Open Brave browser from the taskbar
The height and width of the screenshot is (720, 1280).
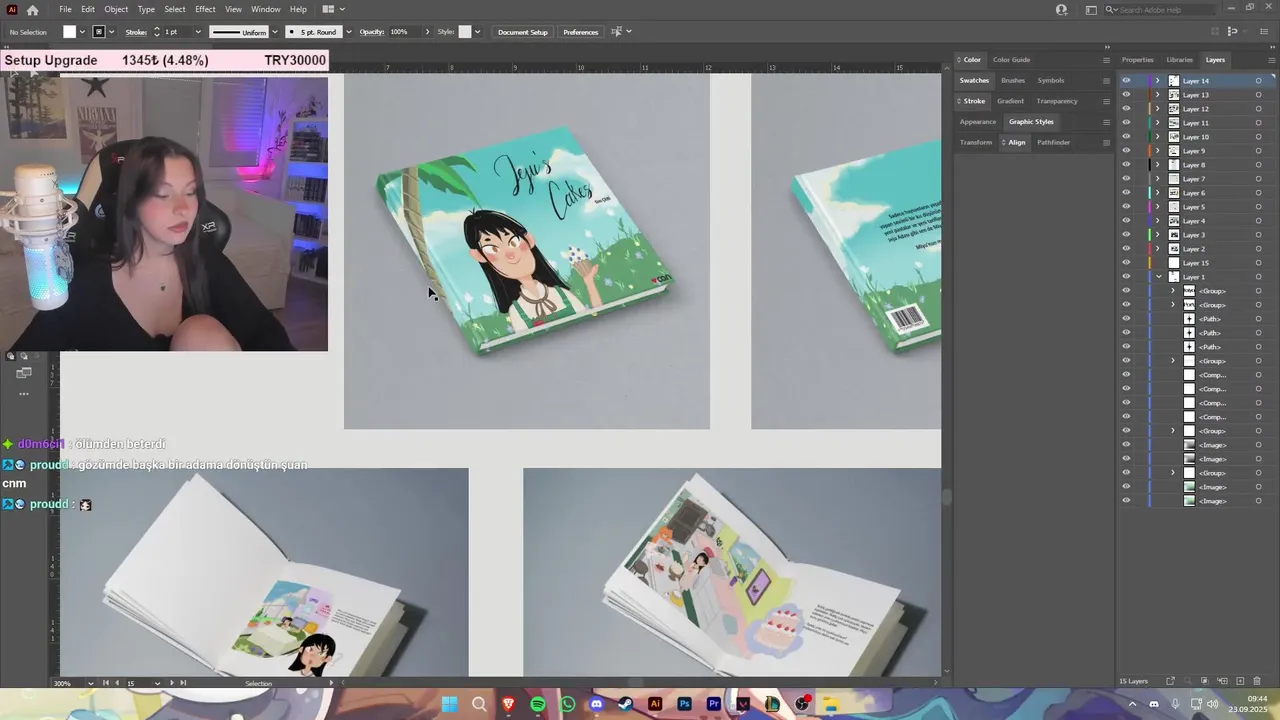[x=509, y=704]
